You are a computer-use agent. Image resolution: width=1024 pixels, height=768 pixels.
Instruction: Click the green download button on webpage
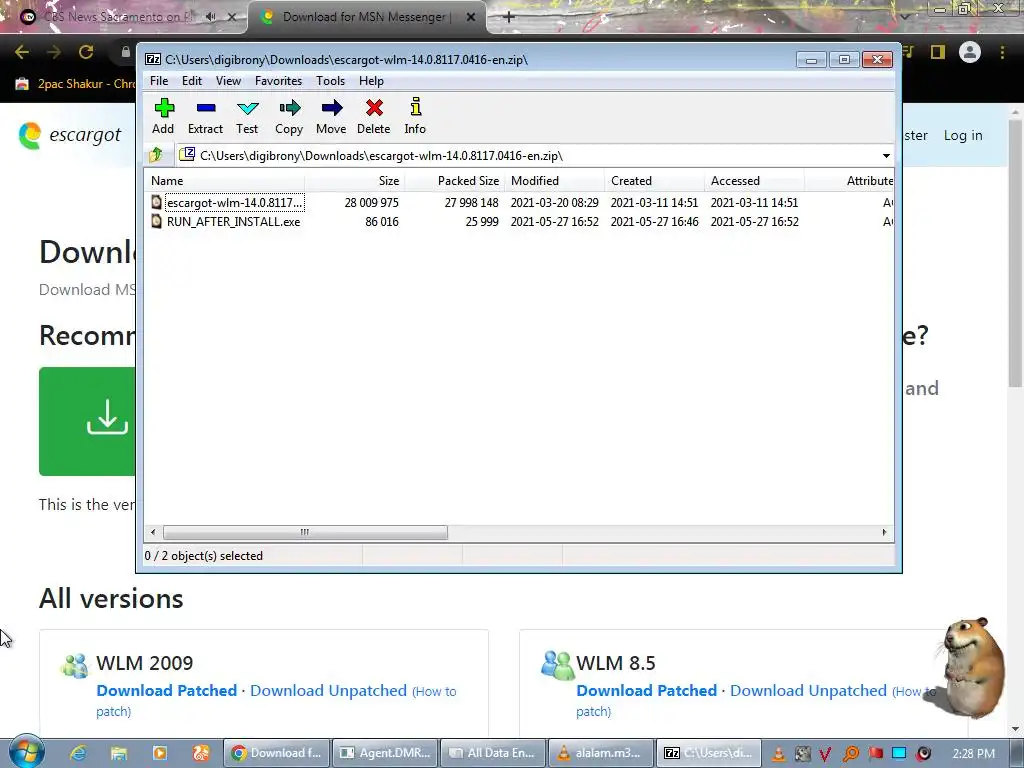tap(87, 421)
